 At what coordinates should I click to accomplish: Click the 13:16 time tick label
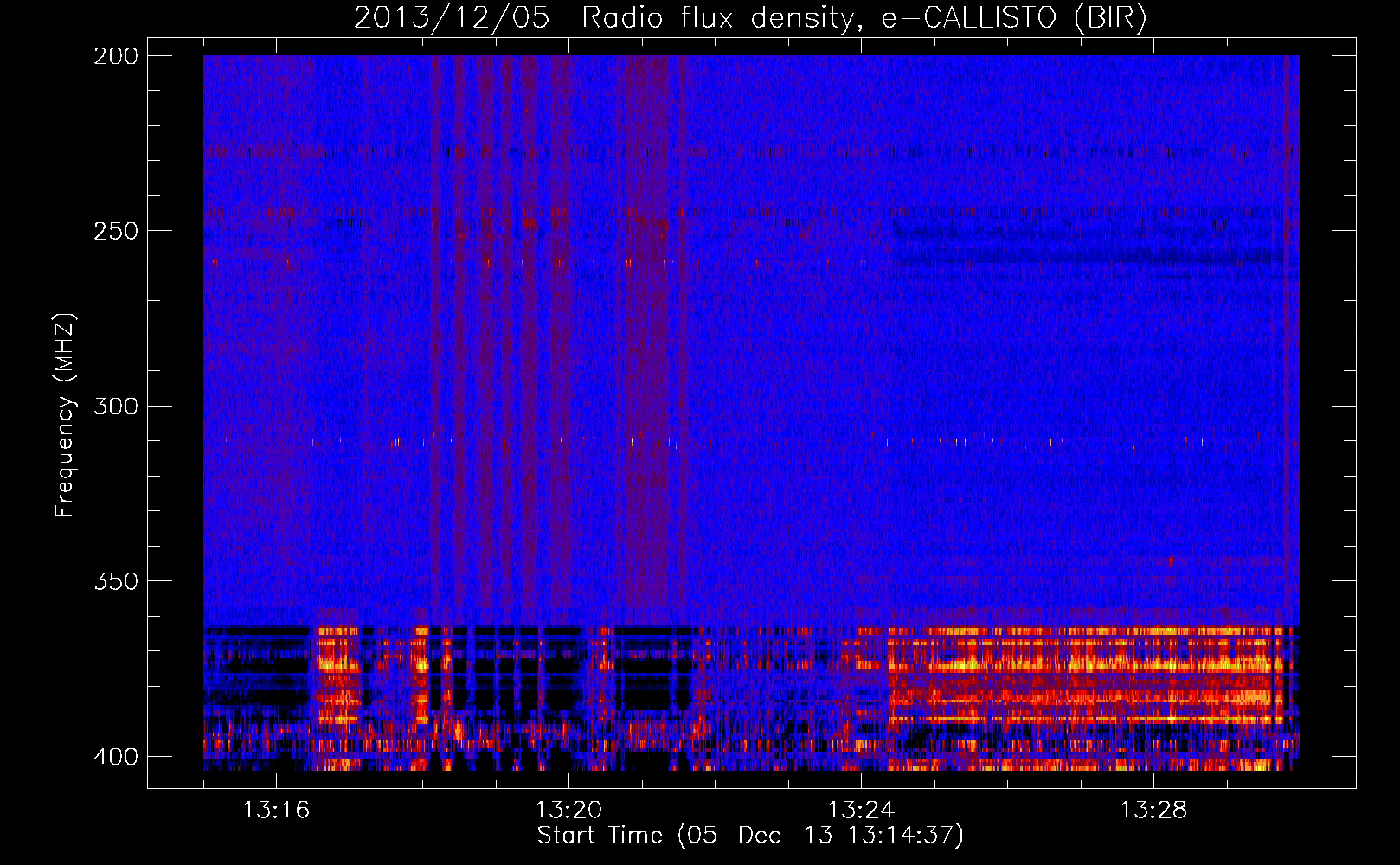(276, 810)
